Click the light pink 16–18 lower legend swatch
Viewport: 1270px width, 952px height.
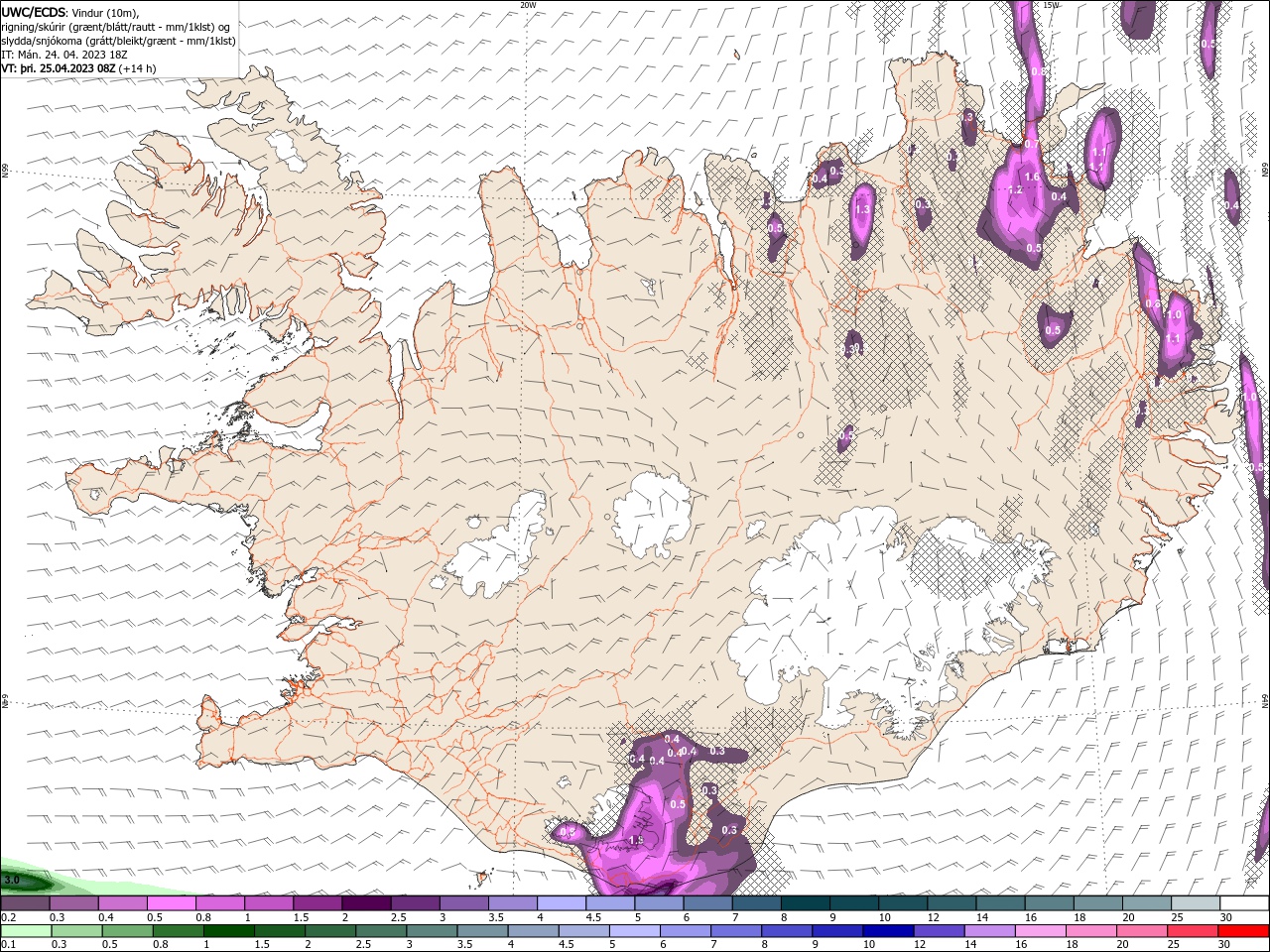1039,931
